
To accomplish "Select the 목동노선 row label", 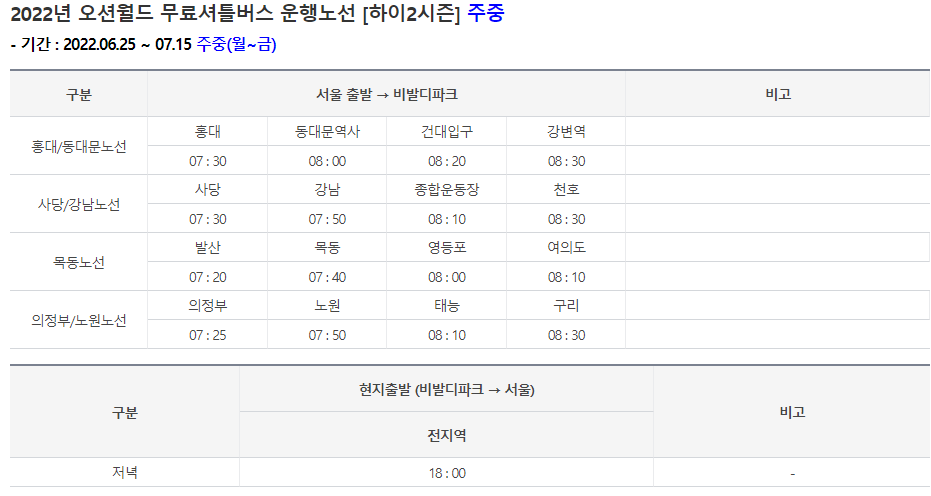I will pos(78,263).
